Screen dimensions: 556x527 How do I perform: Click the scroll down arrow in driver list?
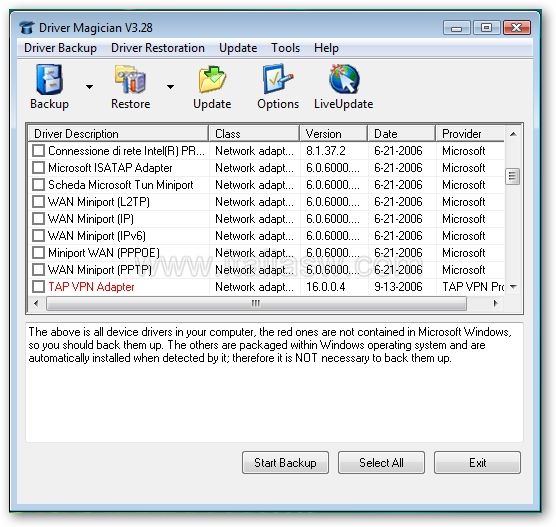513,287
